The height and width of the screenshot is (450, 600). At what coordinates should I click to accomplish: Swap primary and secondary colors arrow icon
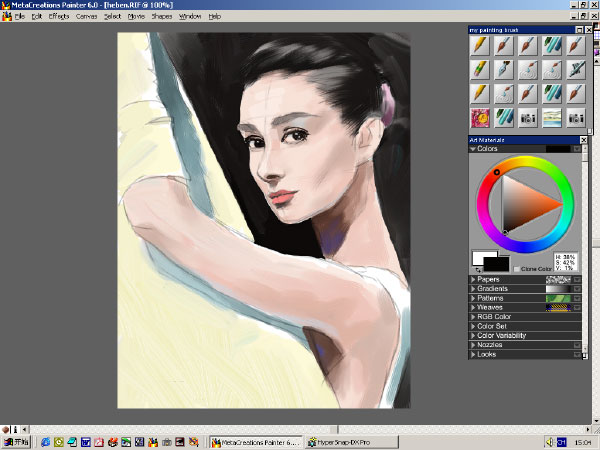478,269
